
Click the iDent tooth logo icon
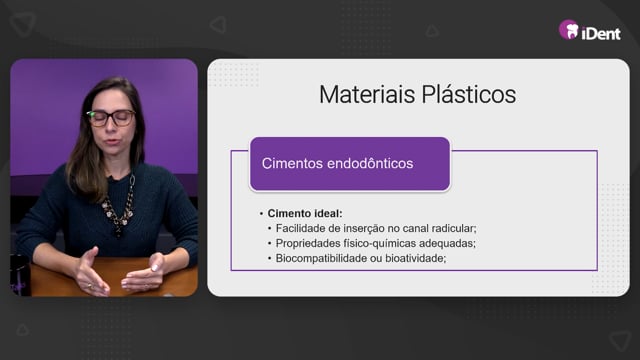tap(569, 30)
